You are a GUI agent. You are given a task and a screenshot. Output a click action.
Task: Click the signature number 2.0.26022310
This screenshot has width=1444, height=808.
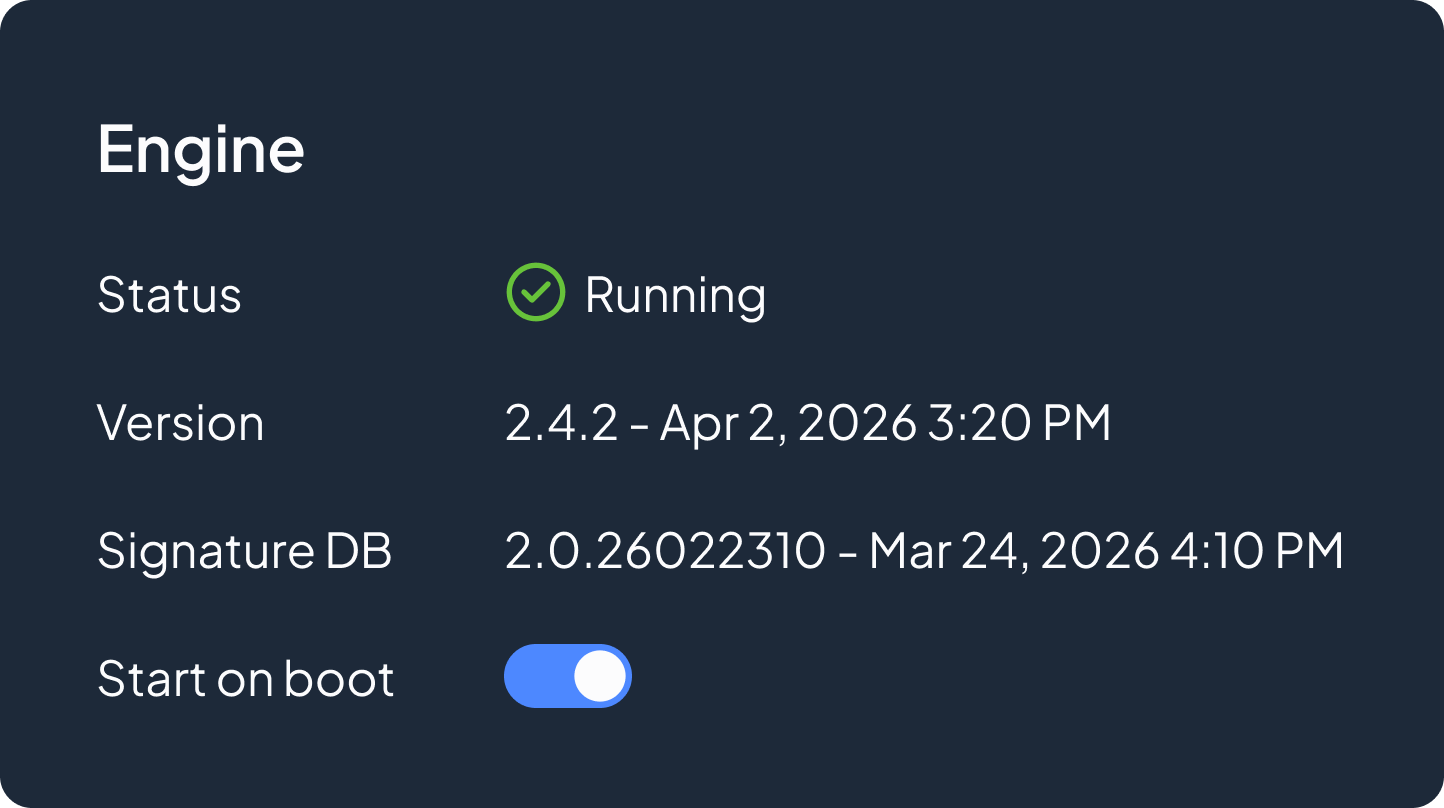click(x=665, y=551)
